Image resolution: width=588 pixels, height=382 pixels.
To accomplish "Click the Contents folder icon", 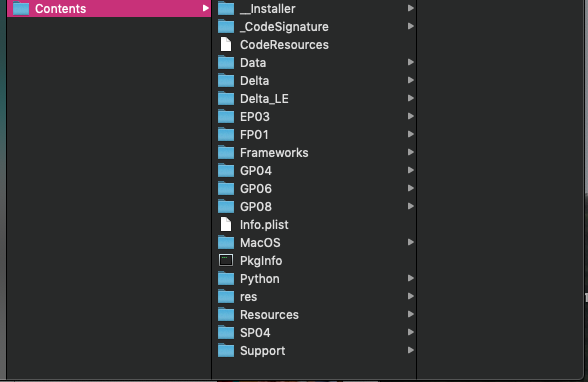I will pos(21,8).
